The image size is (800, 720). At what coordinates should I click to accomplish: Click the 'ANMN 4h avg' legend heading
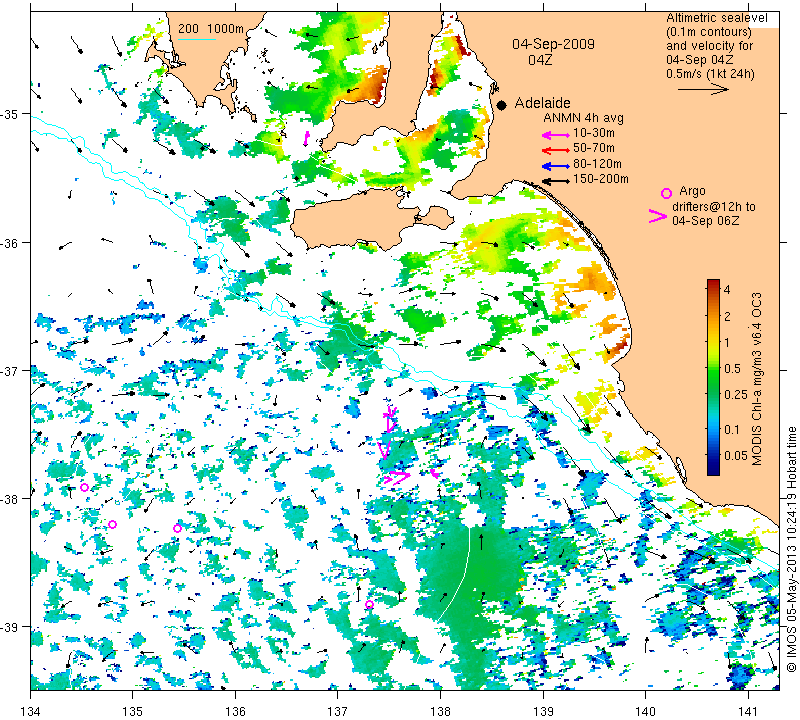583,118
